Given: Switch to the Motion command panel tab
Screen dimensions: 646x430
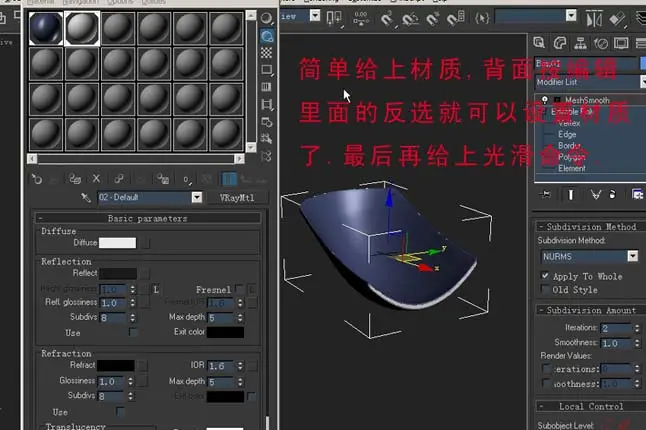Looking at the screenshot, I should coord(601,43).
